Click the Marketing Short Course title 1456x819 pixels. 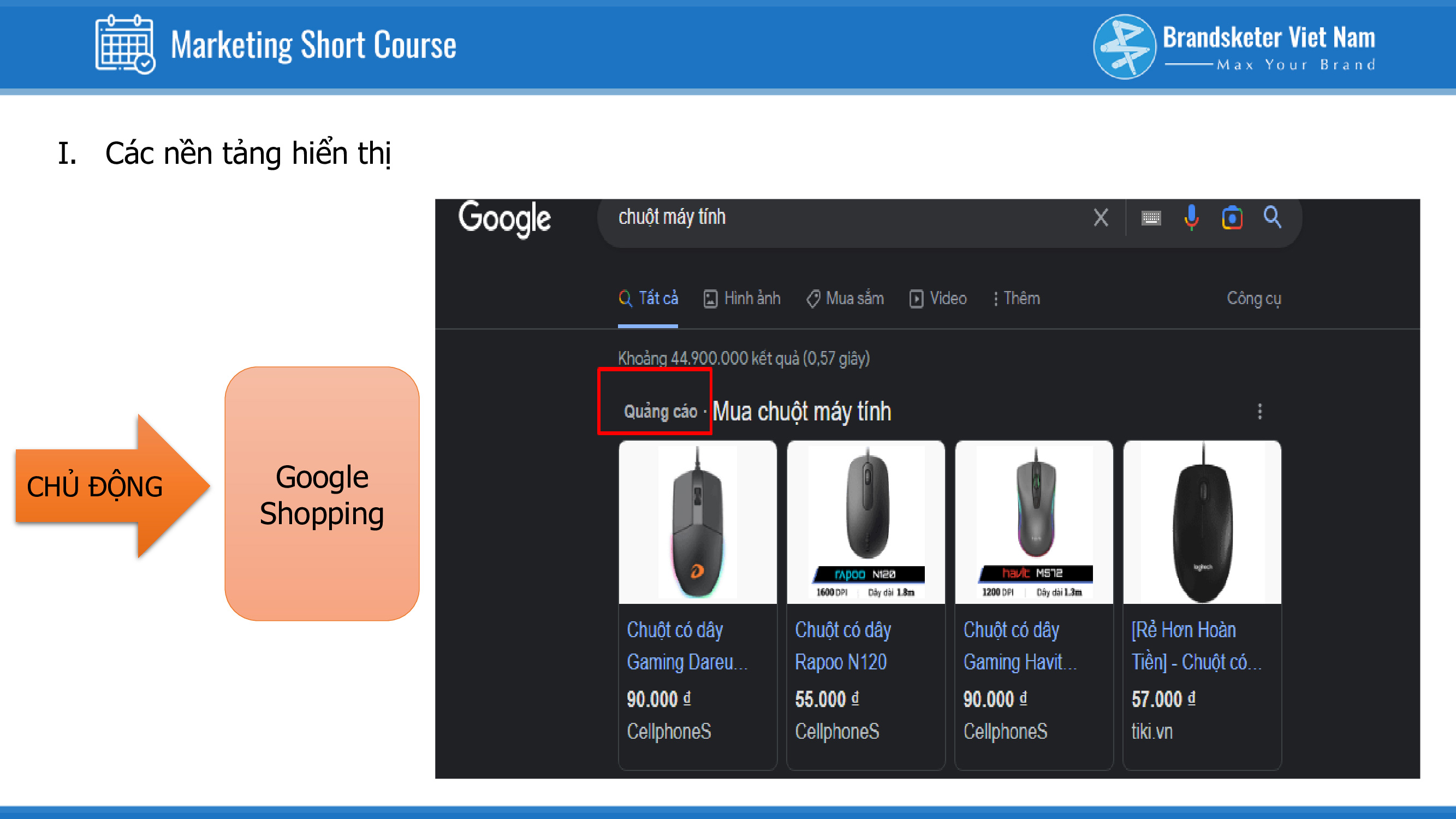(314, 45)
